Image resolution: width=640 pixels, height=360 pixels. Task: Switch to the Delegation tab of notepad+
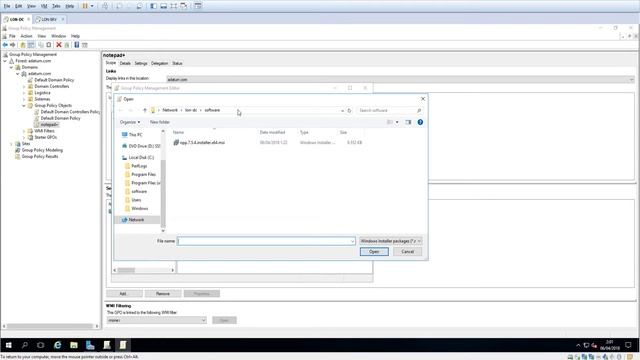(159, 63)
